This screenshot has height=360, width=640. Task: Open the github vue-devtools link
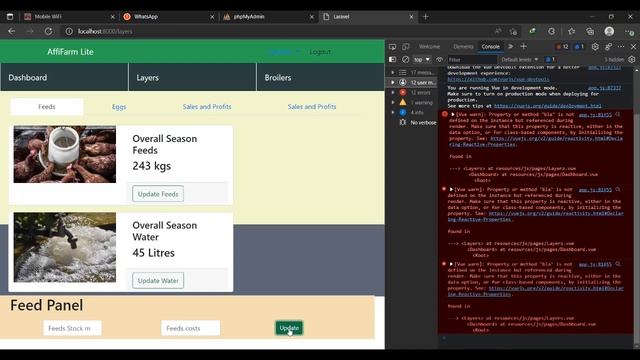498,79
